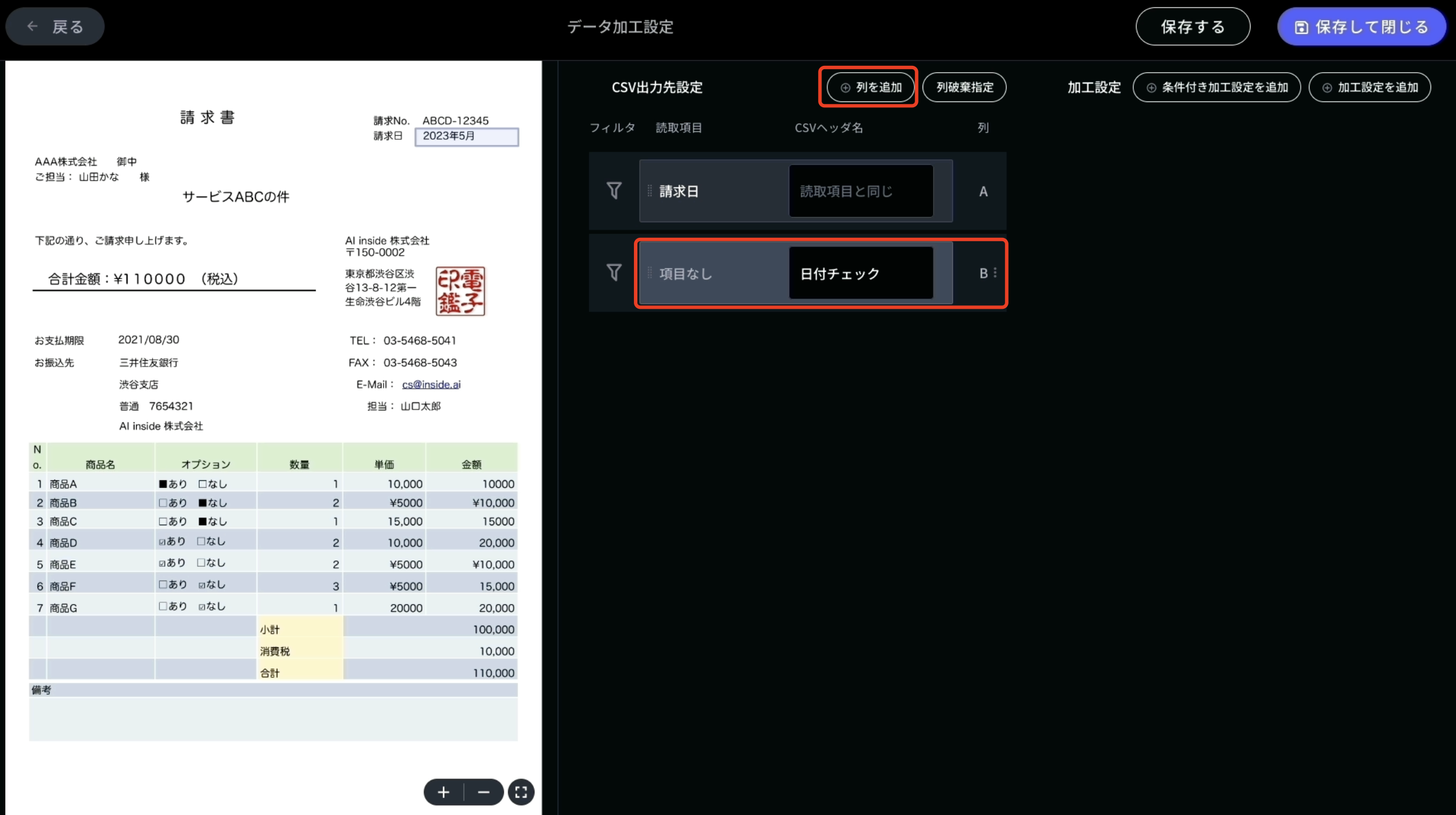Add a CSV column via 列を追加
This screenshot has height=815, width=1456.
(868, 87)
